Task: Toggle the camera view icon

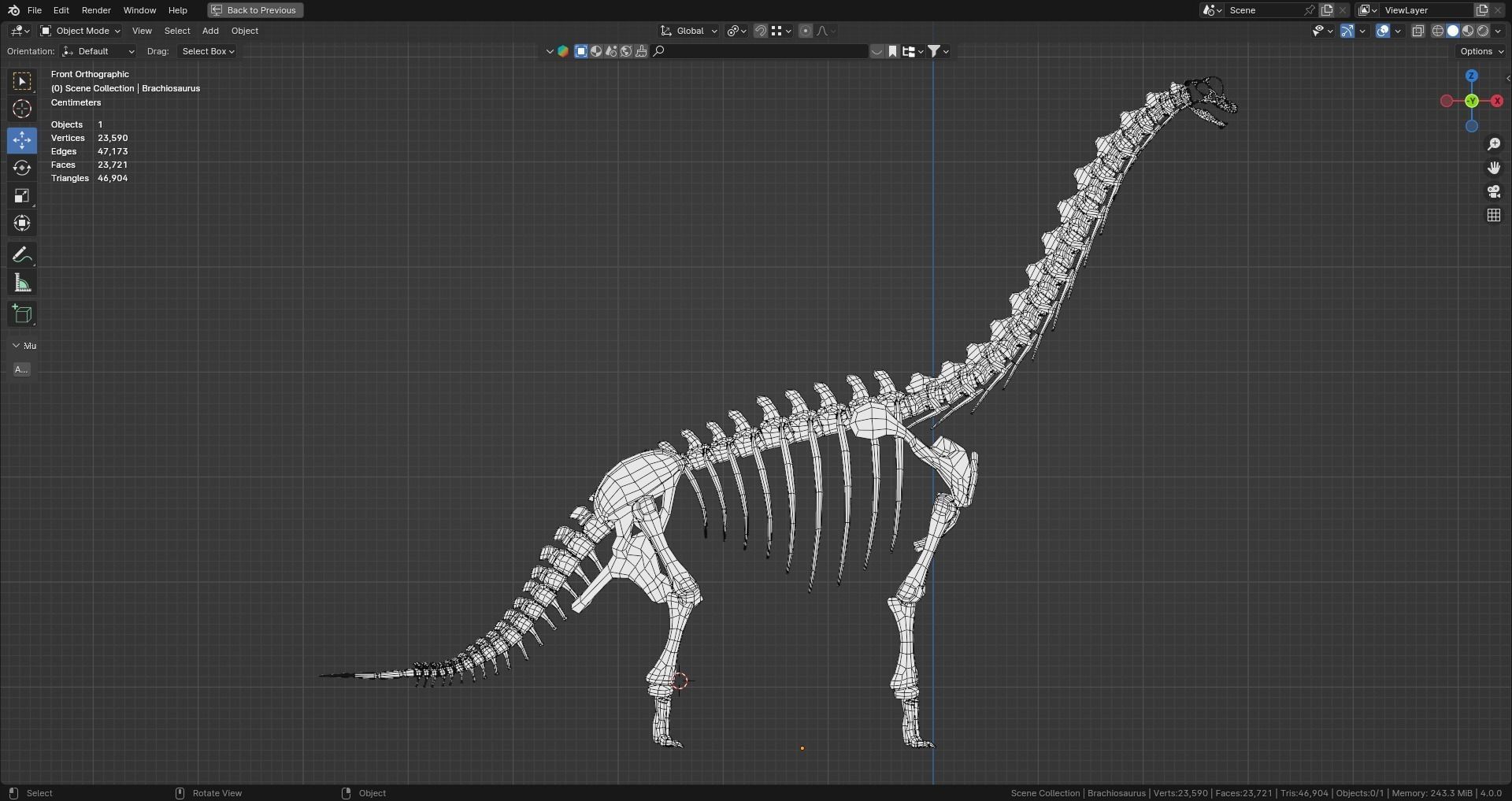Action: click(x=1494, y=191)
